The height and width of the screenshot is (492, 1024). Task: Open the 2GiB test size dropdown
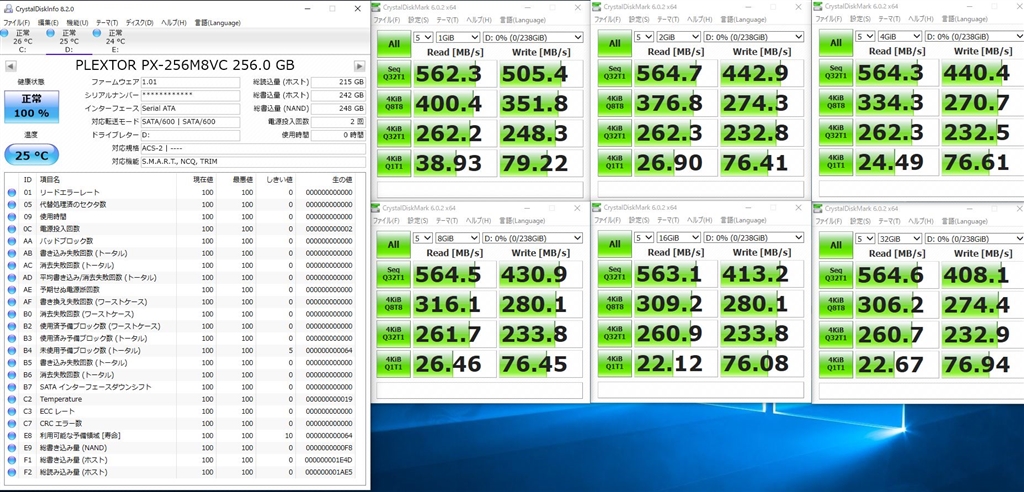(x=679, y=37)
